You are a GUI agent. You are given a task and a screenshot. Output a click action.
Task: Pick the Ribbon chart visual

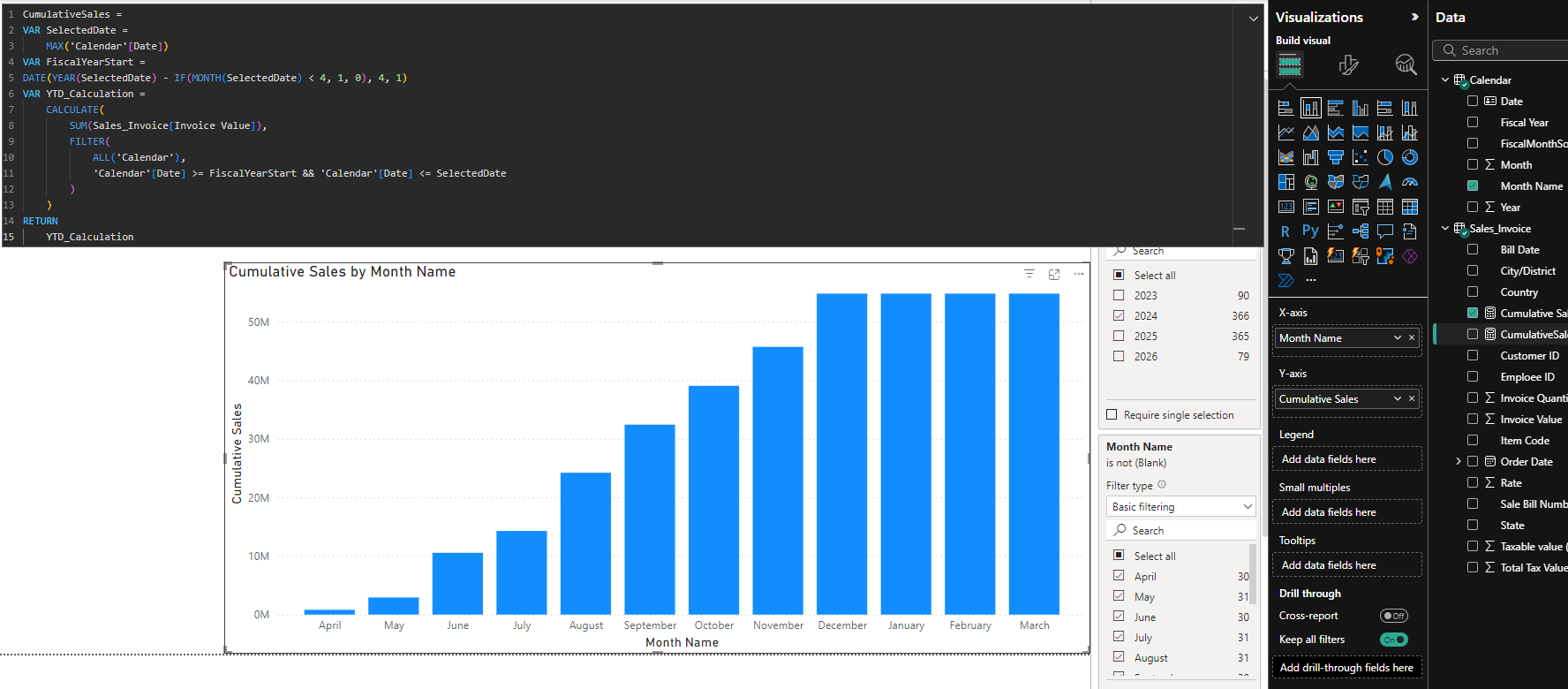(1286, 157)
